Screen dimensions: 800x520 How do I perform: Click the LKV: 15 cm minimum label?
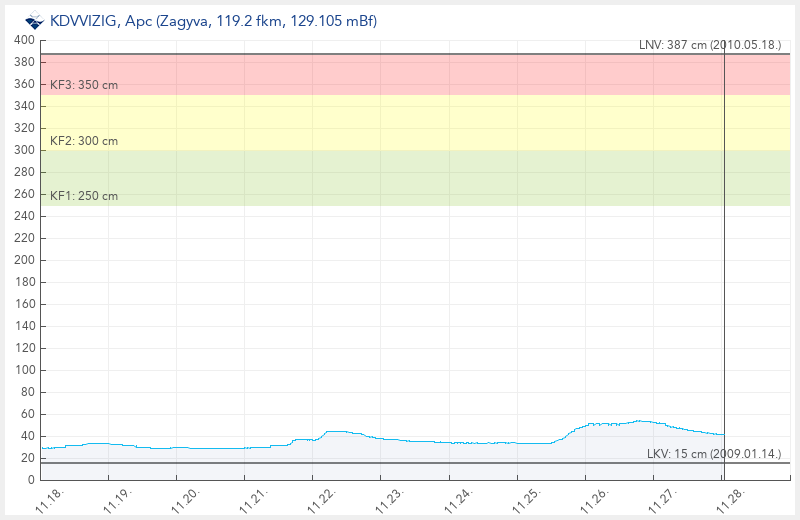[714, 454]
